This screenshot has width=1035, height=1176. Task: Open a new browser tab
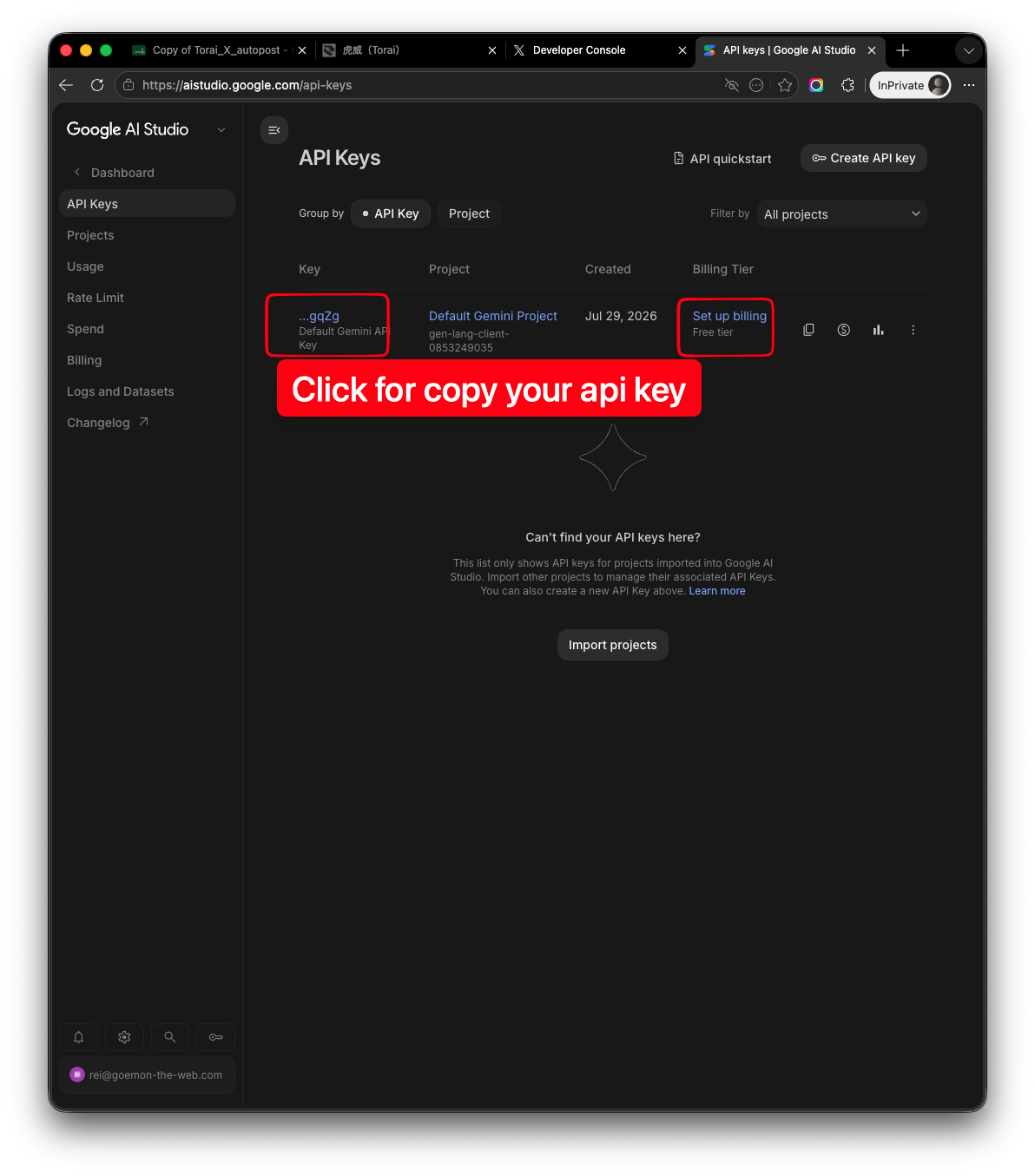pos(903,50)
